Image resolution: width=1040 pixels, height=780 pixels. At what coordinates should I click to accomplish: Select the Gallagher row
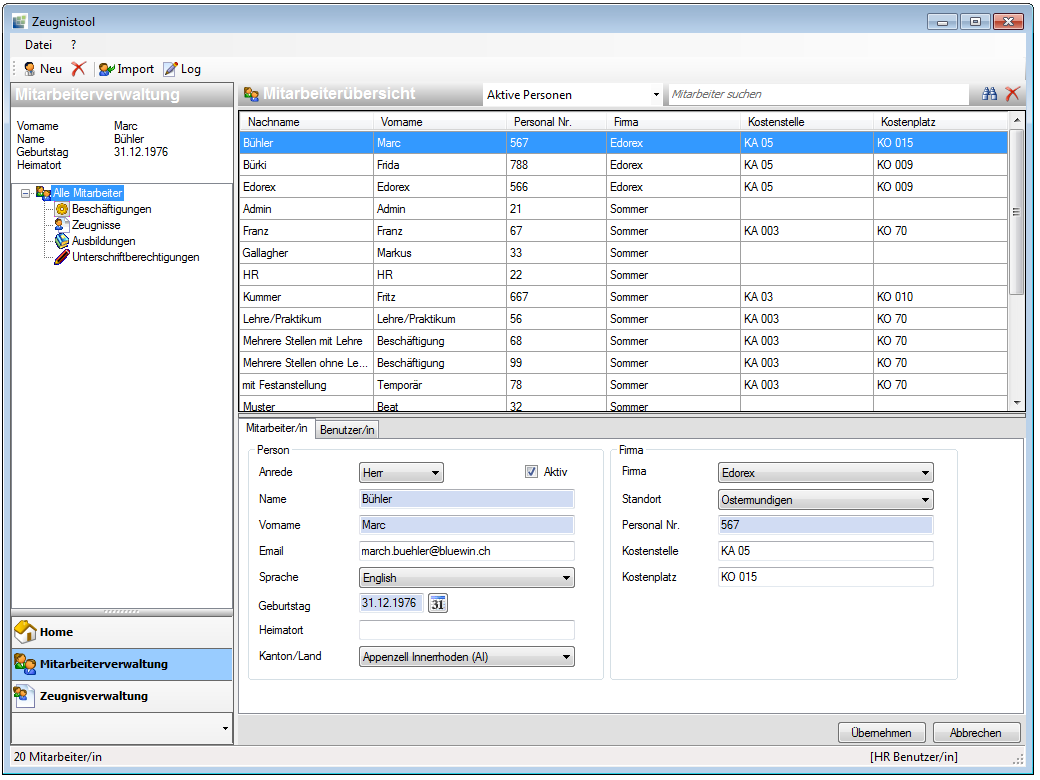pyautogui.click(x=623, y=253)
